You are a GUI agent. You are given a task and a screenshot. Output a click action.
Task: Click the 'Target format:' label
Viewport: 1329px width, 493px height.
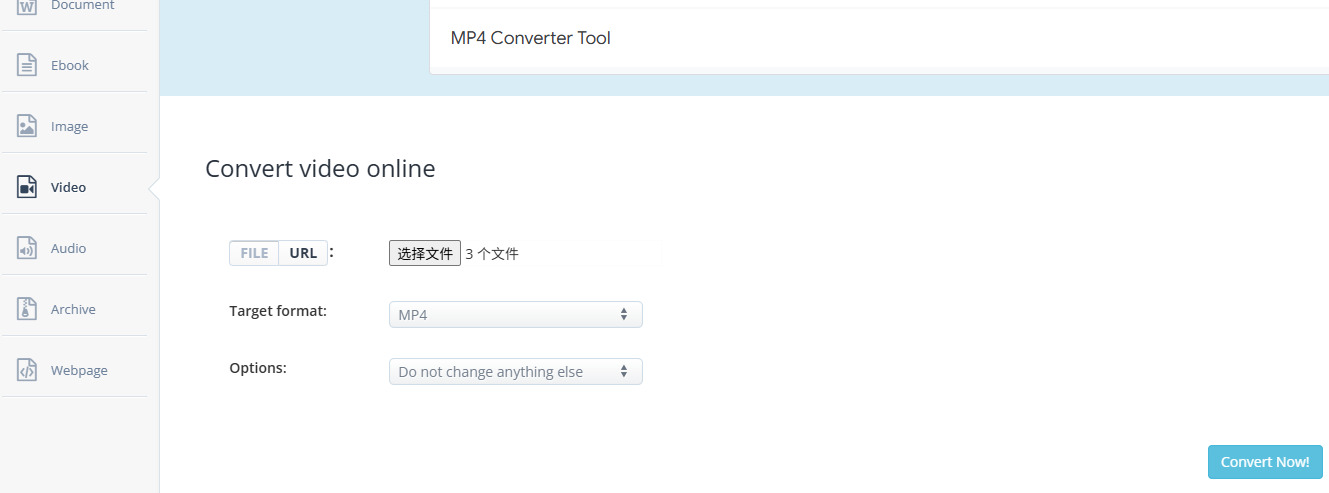point(278,311)
